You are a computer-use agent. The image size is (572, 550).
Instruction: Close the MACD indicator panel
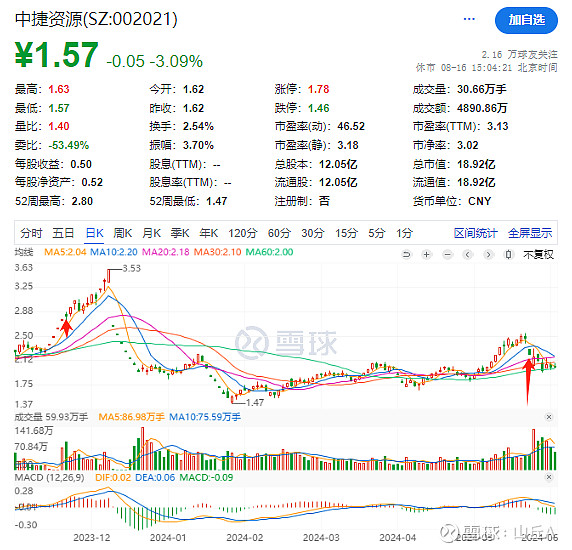click(549, 477)
